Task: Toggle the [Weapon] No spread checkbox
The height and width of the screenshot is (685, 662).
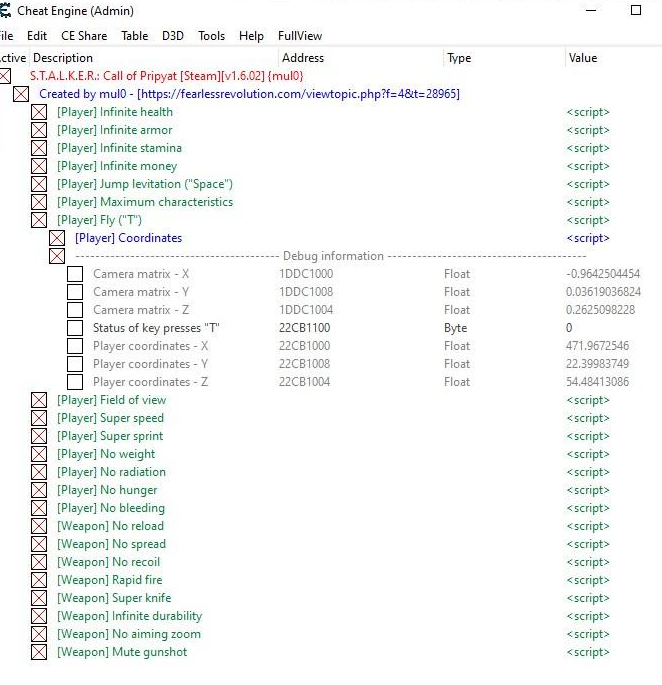Action: [x=39, y=544]
